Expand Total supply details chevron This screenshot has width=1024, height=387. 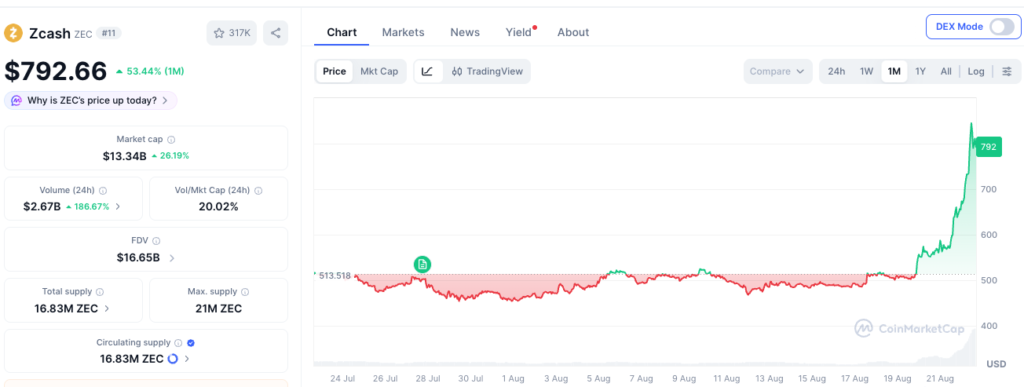pos(107,308)
